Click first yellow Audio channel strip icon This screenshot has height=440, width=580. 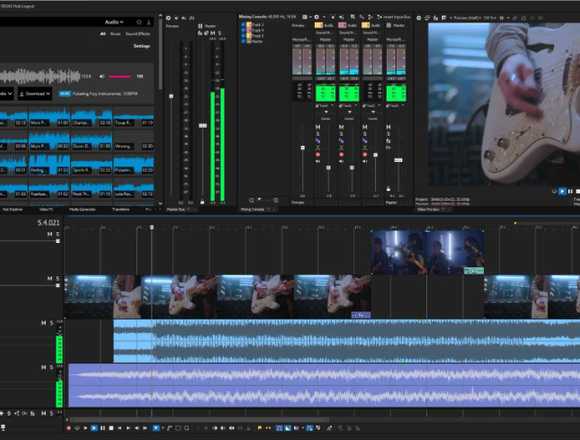click(x=318, y=25)
